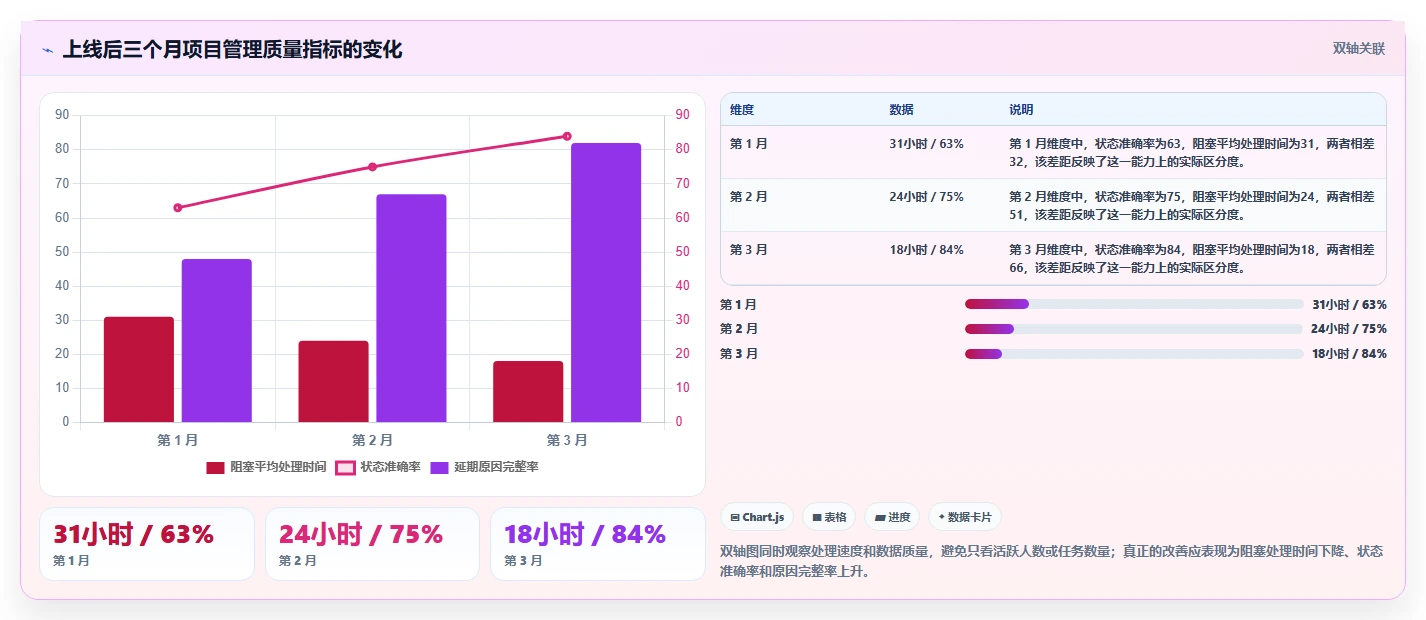Select the 第 3 月 table row label

point(749,250)
